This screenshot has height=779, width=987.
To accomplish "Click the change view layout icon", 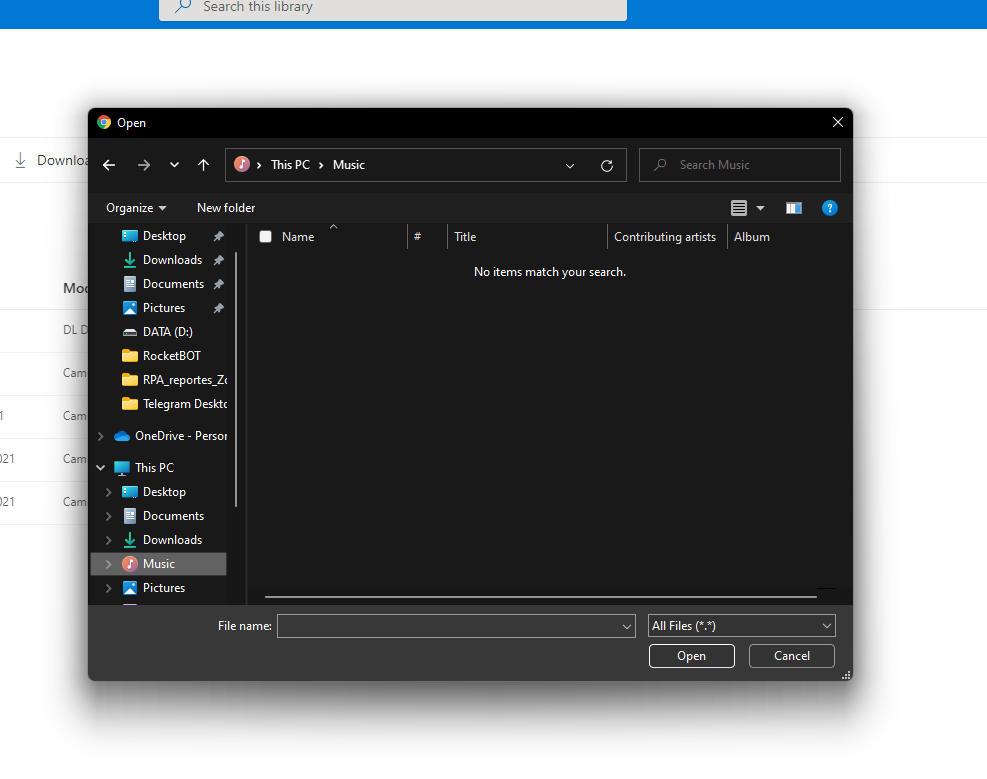I will click(x=739, y=208).
